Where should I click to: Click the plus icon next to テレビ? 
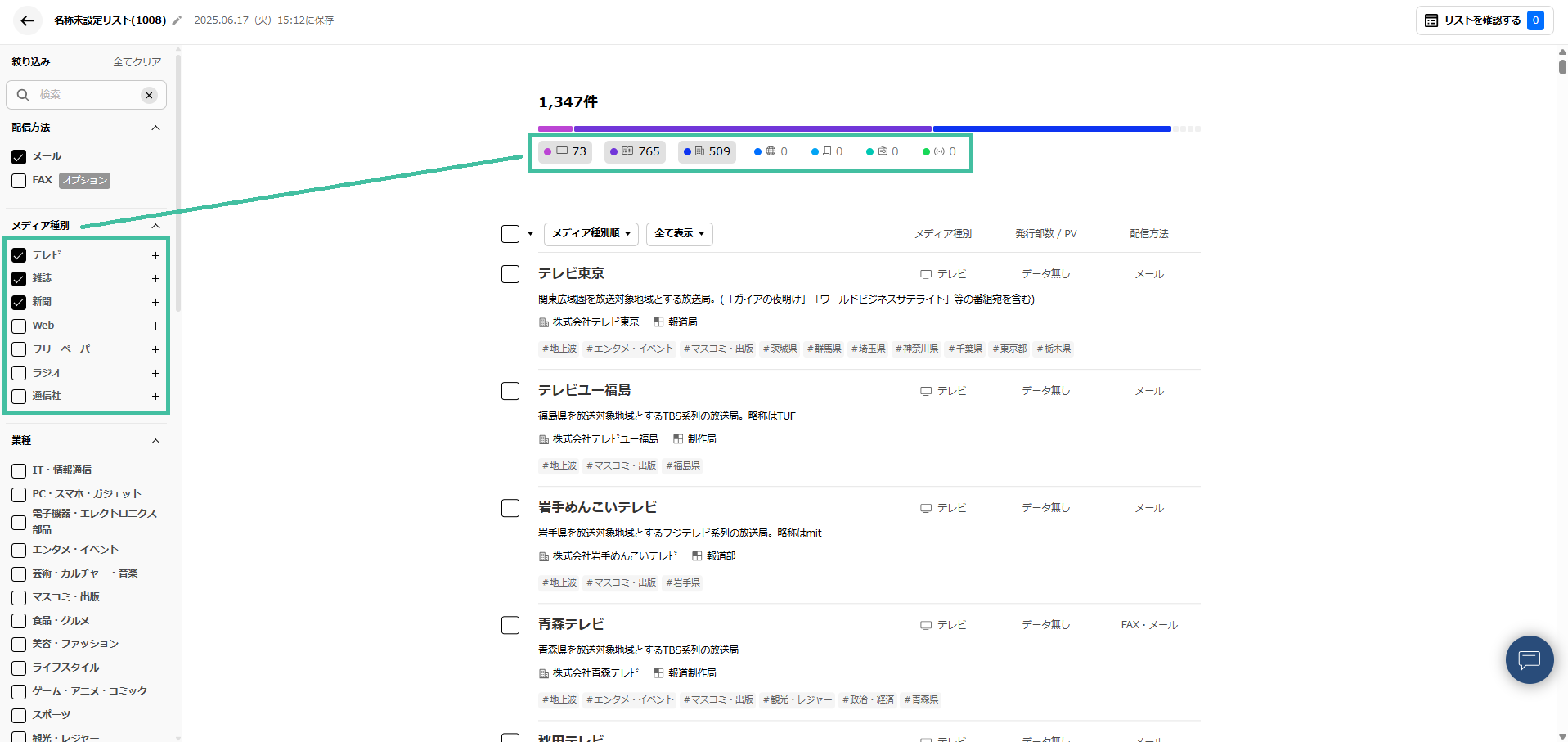click(x=155, y=256)
